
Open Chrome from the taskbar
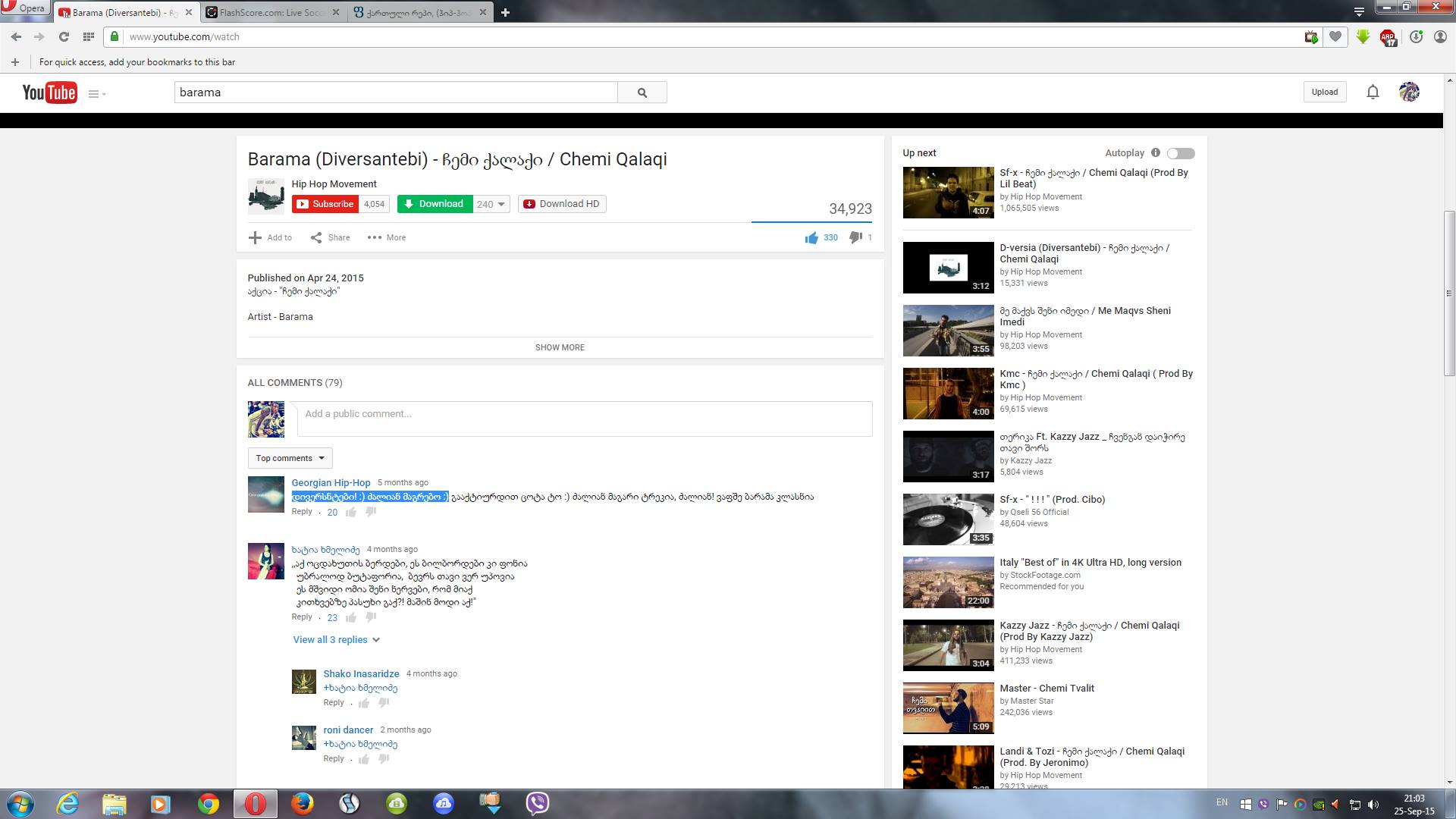point(209,804)
